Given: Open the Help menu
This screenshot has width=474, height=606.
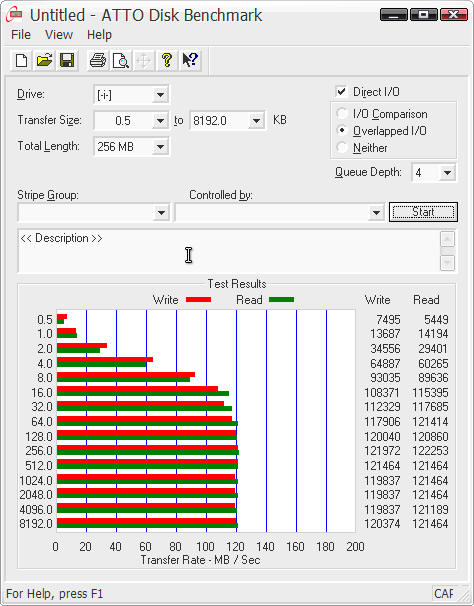Looking at the screenshot, I should pyautogui.click(x=99, y=35).
